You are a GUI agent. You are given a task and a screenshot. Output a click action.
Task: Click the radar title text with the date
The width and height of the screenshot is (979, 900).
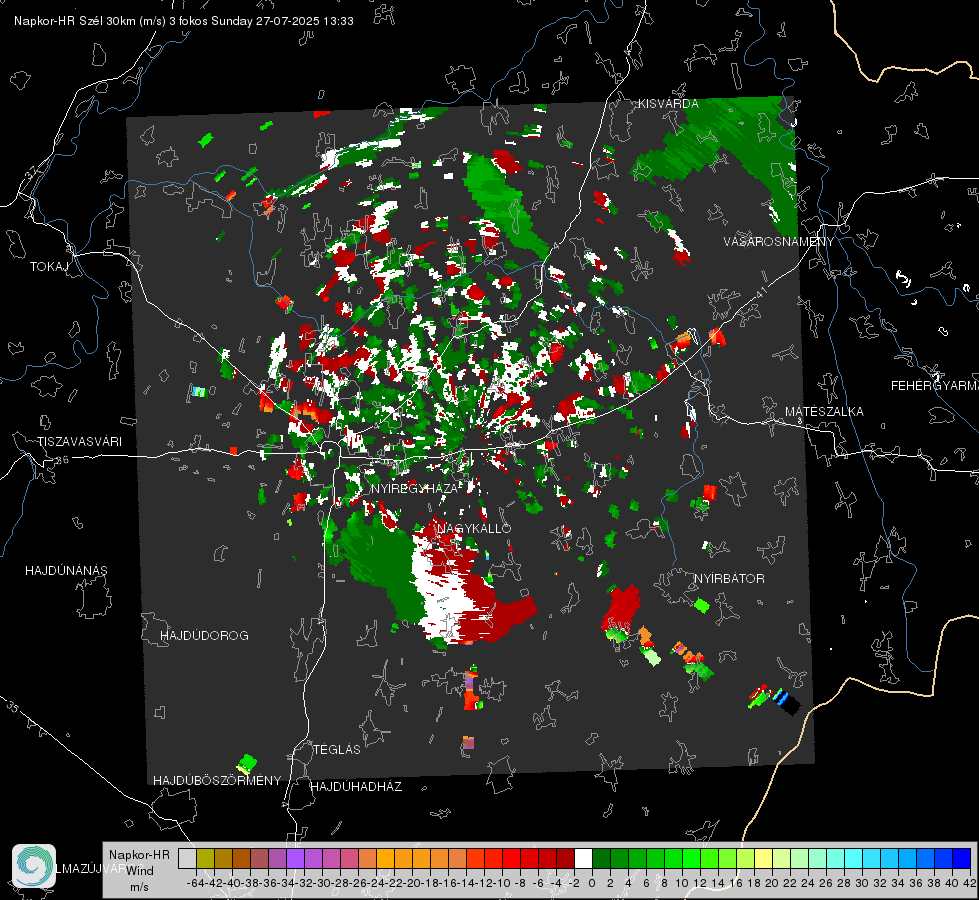[184, 21]
